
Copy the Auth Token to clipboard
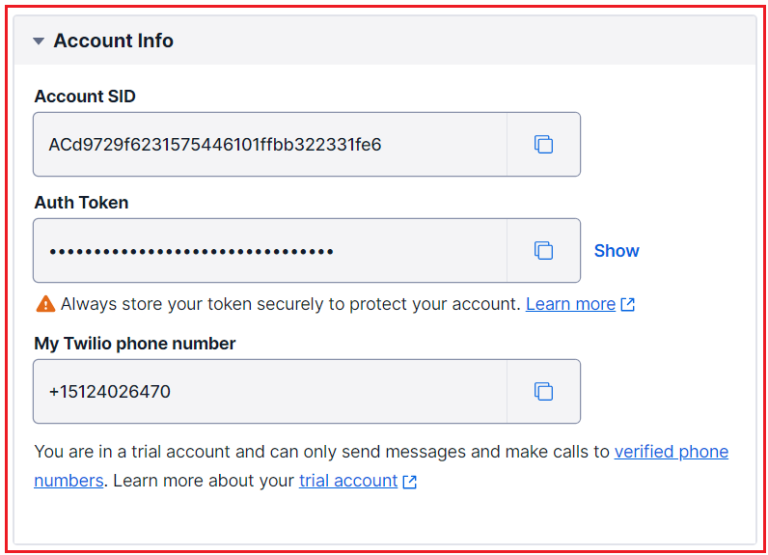click(x=543, y=250)
